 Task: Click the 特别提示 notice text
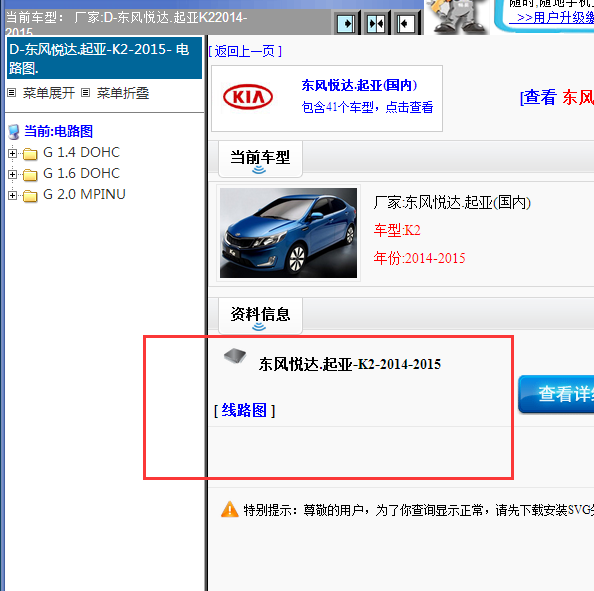click(419, 510)
